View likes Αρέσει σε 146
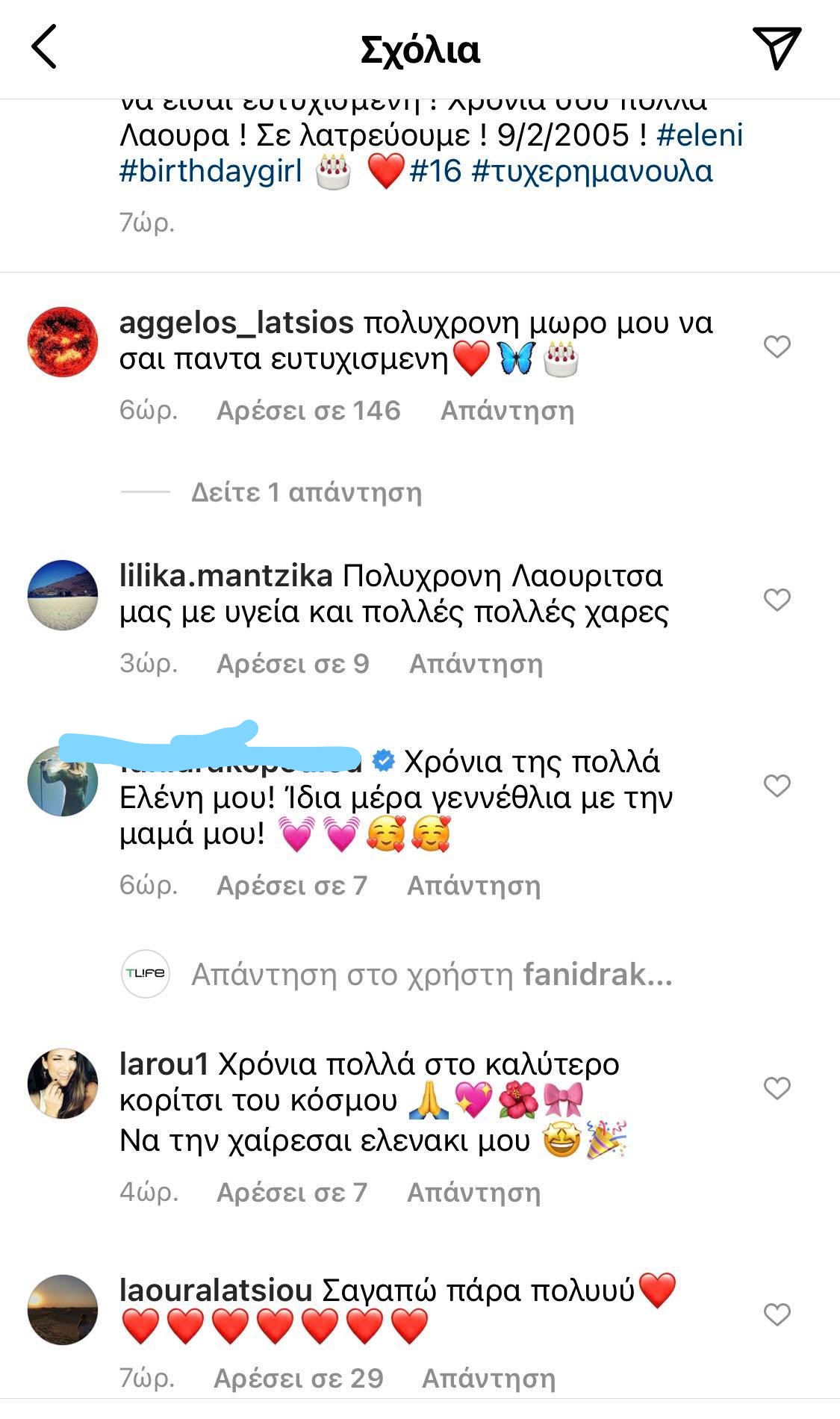This screenshot has height=1419, width=840. (308, 411)
